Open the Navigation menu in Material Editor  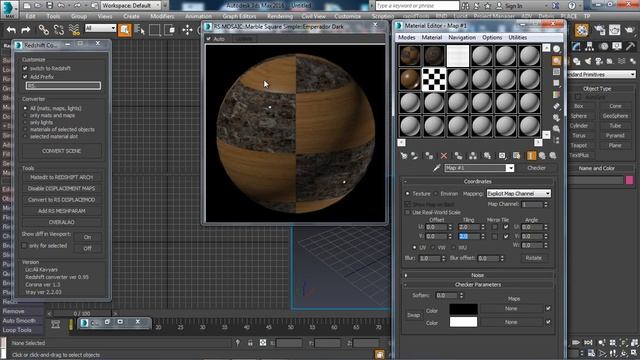pos(462,37)
